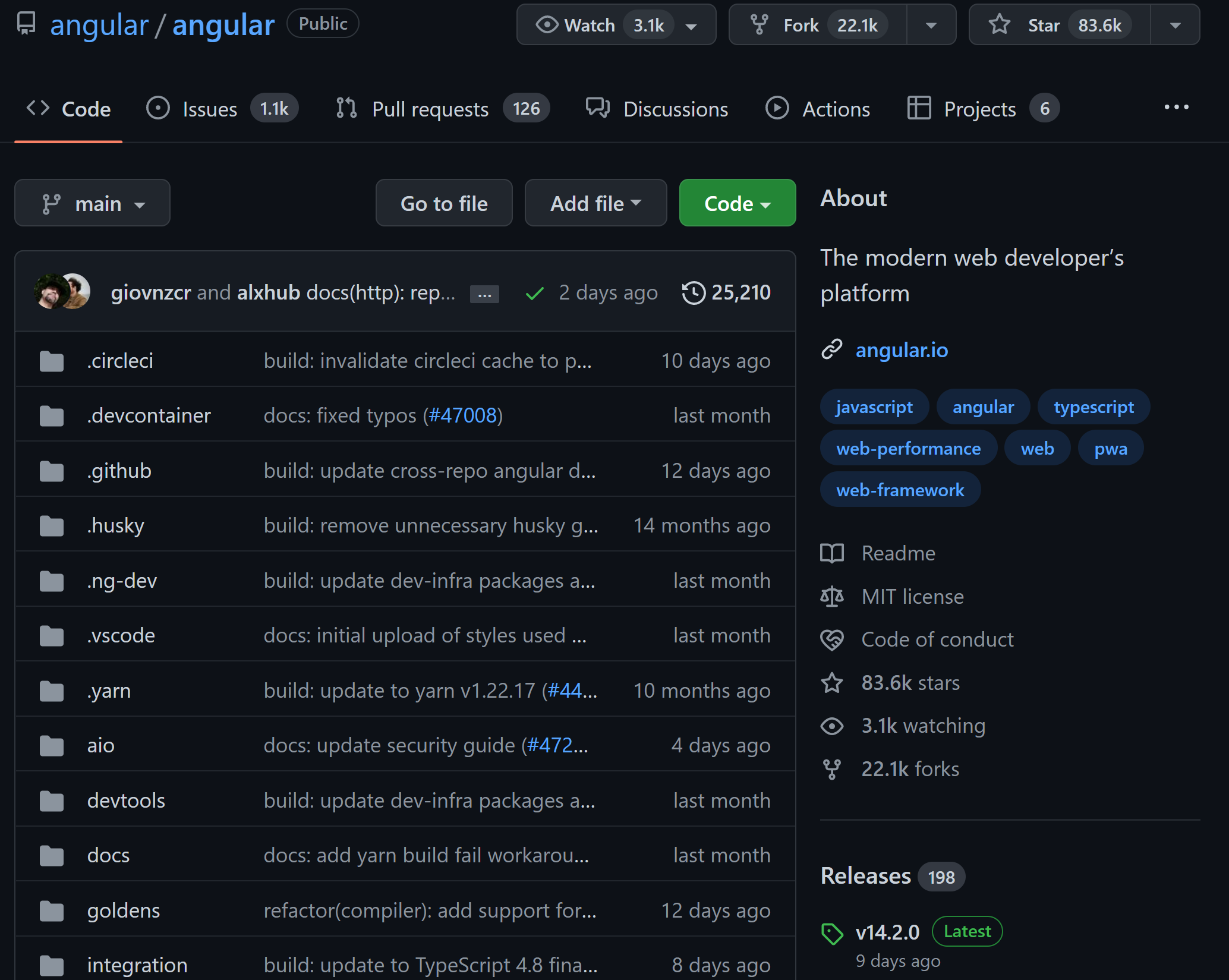Open the angular.io website link
1229x980 pixels.
pyautogui.click(x=902, y=350)
